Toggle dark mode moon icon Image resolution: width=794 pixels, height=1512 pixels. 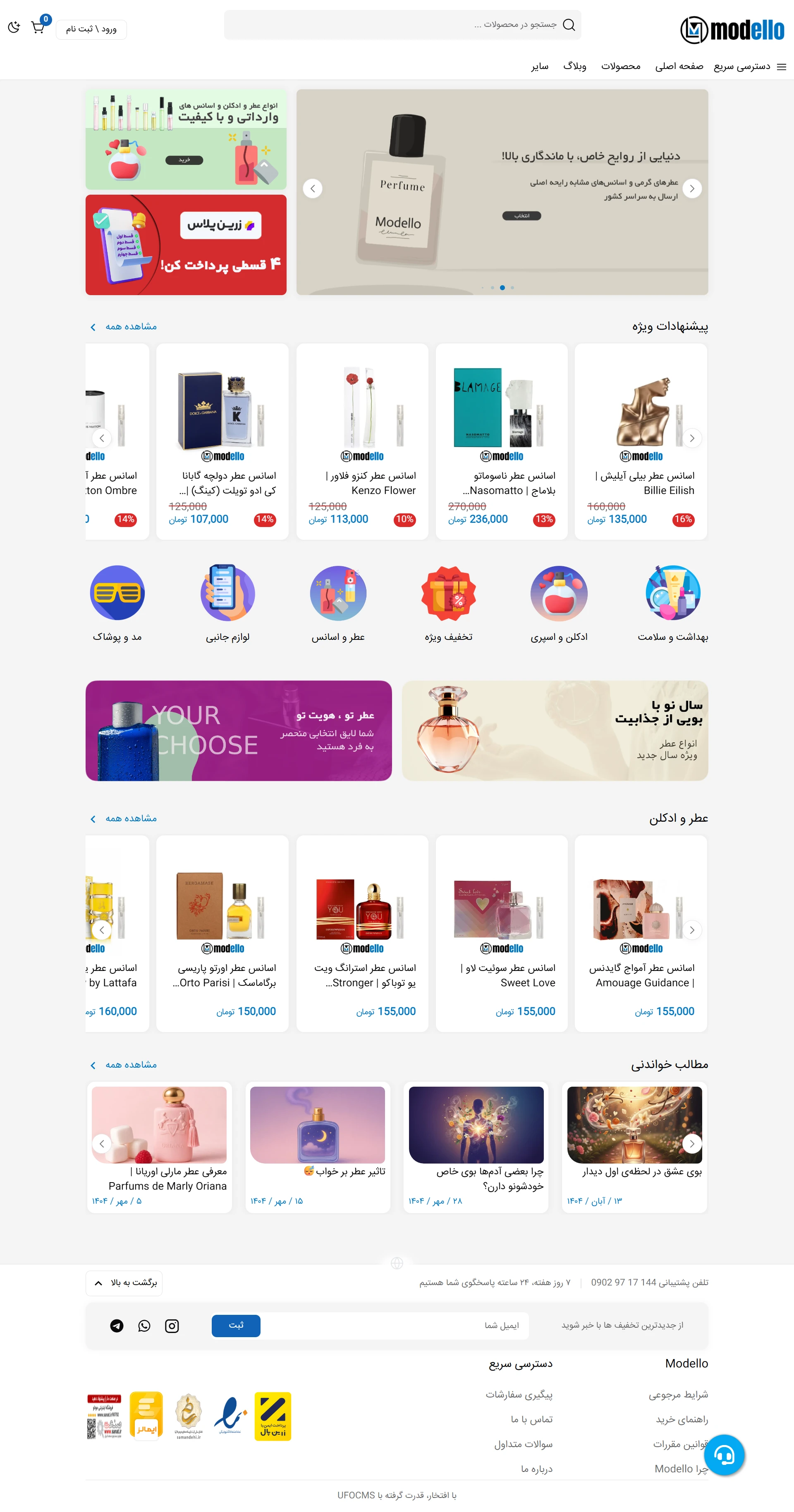14,27
